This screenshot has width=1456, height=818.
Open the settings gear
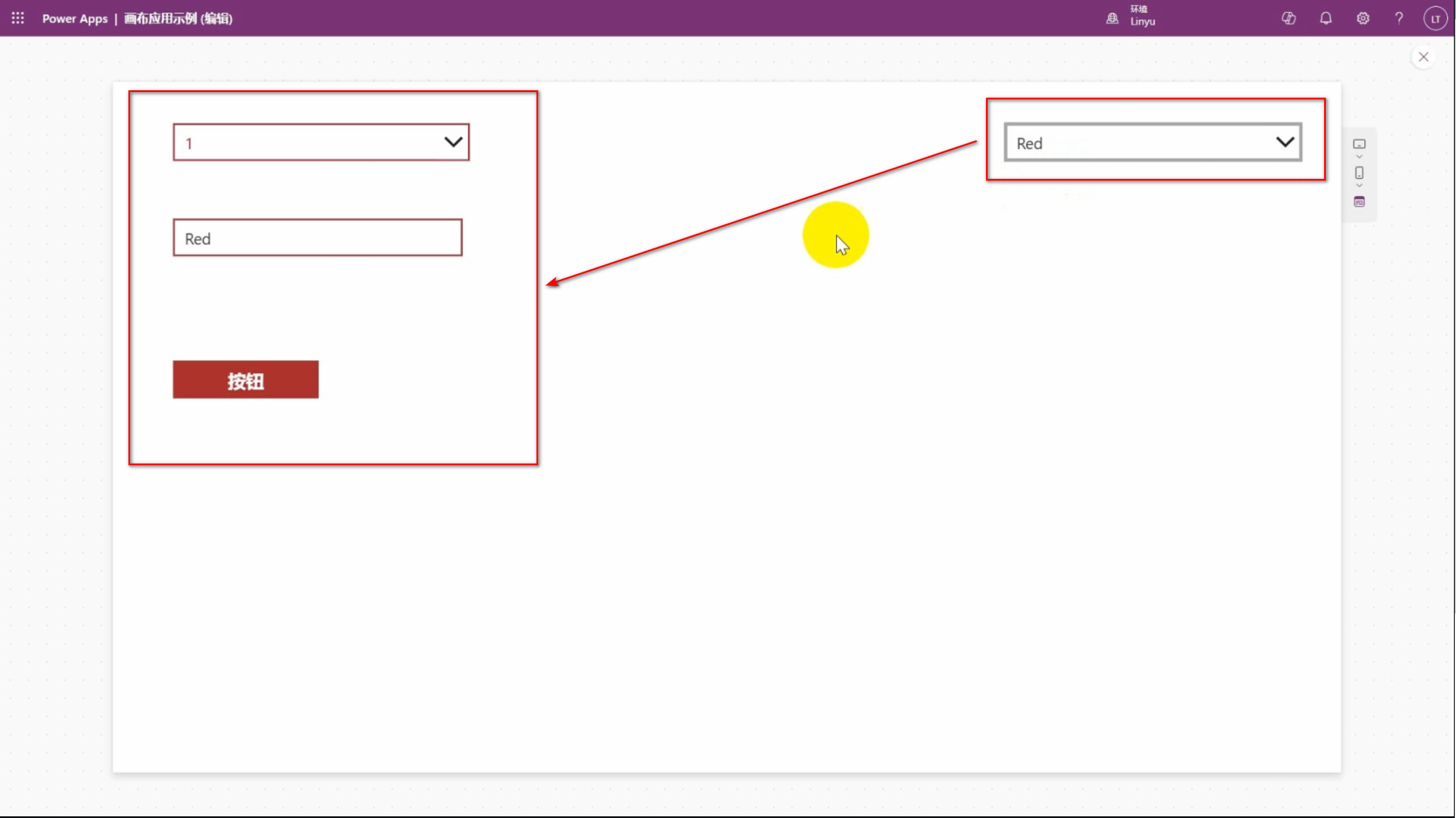1363,19
